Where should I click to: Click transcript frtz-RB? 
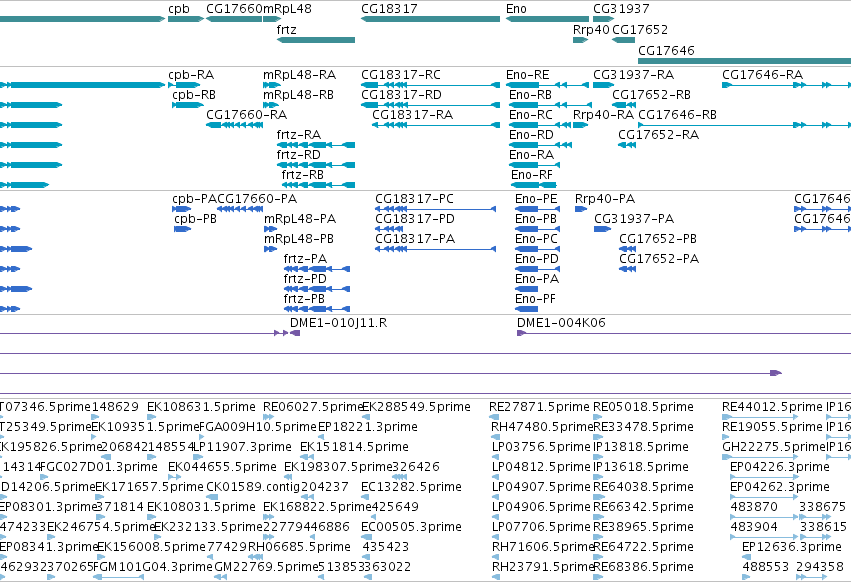point(302,175)
